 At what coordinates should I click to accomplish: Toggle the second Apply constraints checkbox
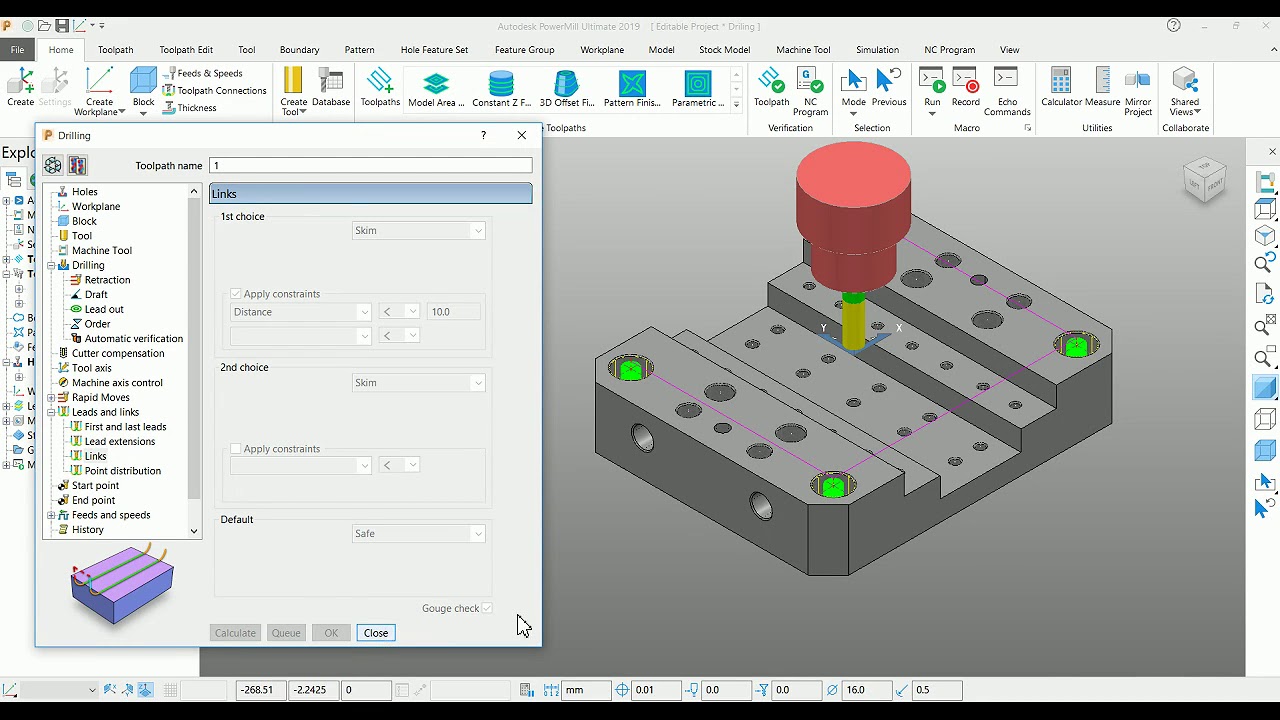pos(236,449)
